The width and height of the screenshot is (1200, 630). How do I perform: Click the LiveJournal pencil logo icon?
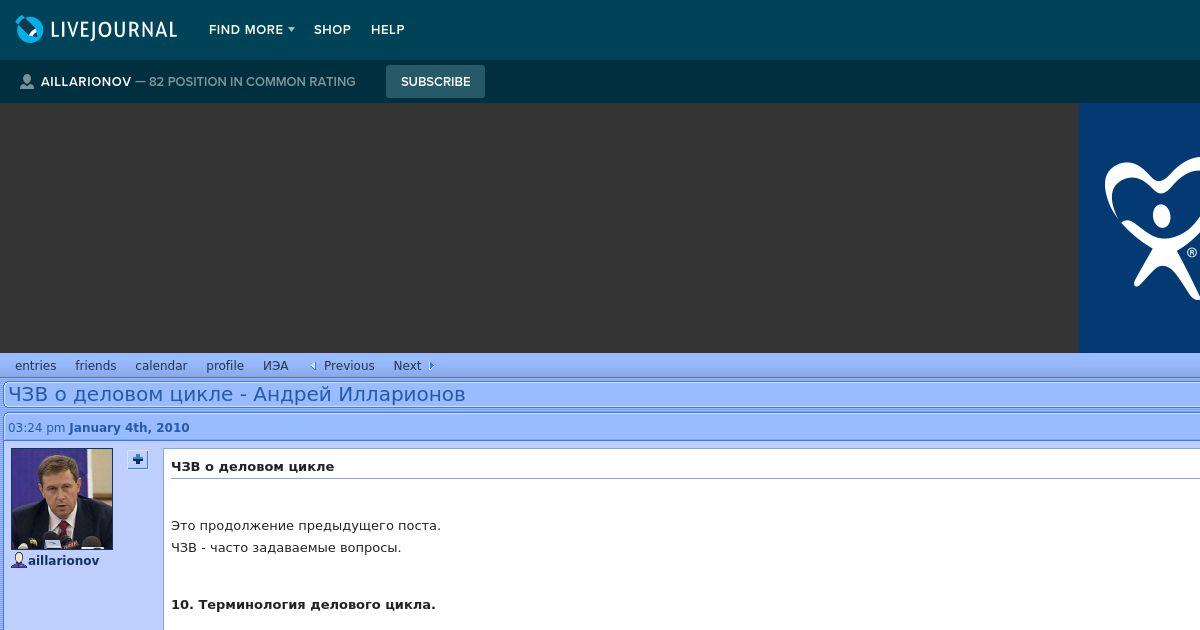click(x=30, y=29)
